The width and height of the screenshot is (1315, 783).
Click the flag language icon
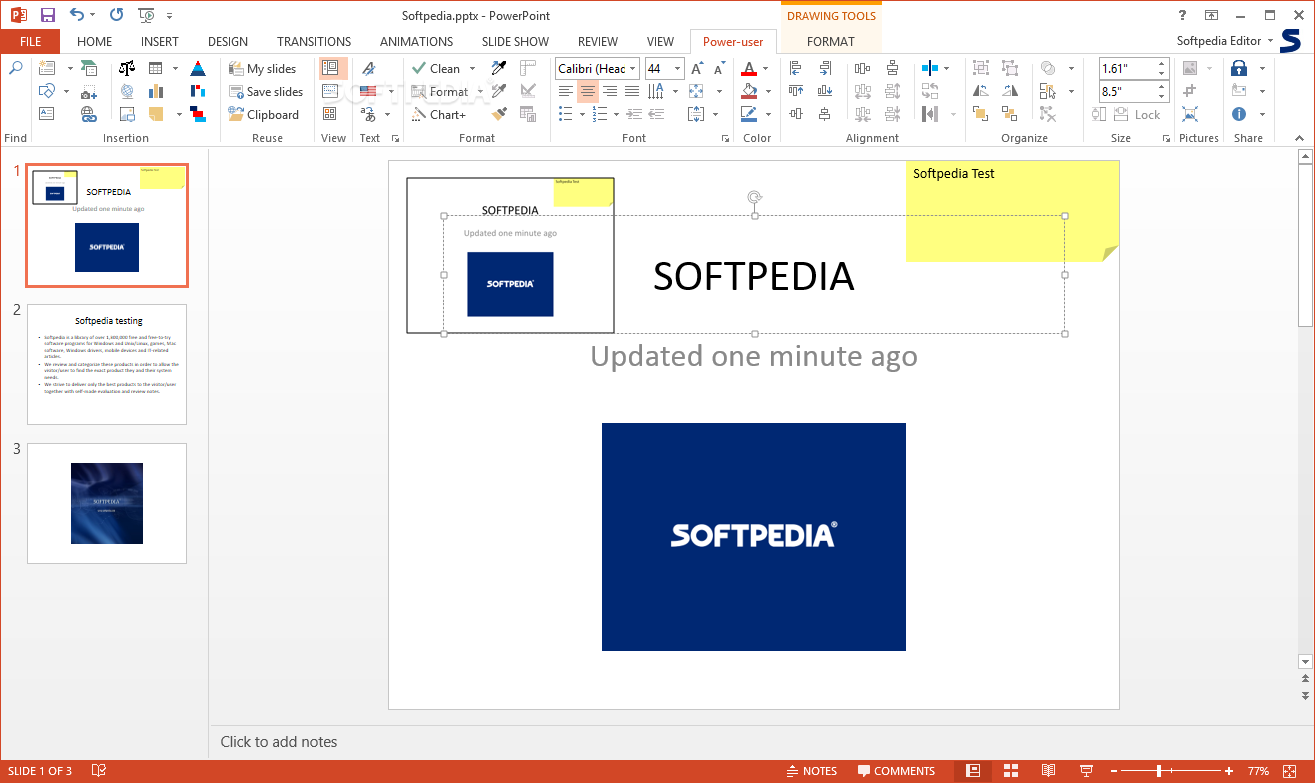pos(368,91)
